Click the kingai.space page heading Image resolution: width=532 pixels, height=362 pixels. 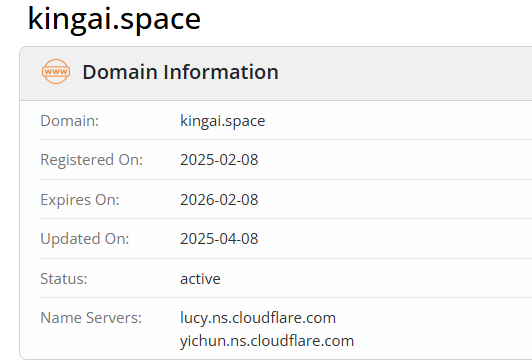114,20
